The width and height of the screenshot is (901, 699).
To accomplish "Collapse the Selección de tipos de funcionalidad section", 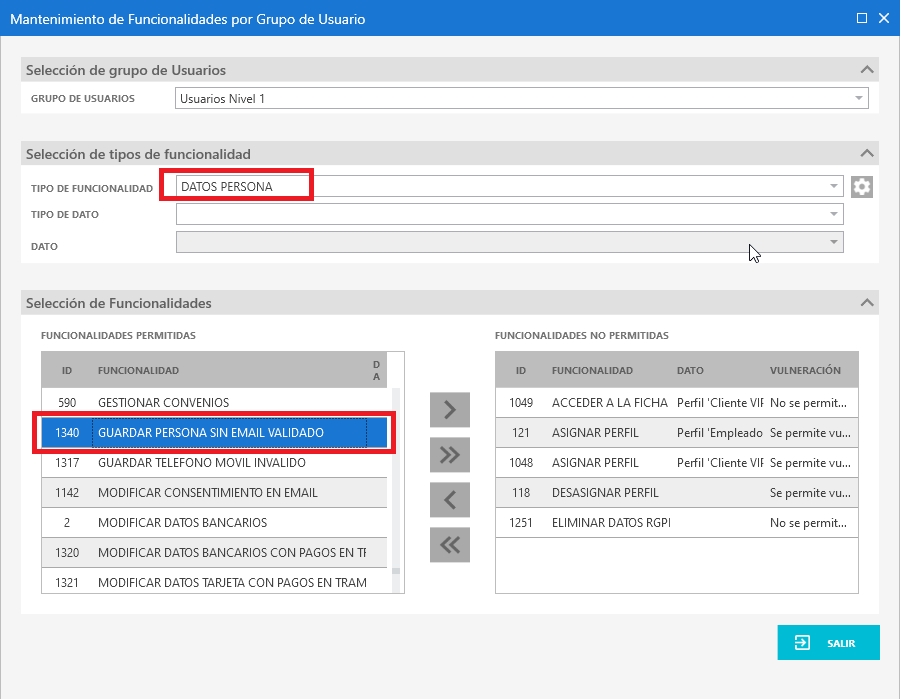I will pyautogui.click(x=867, y=153).
